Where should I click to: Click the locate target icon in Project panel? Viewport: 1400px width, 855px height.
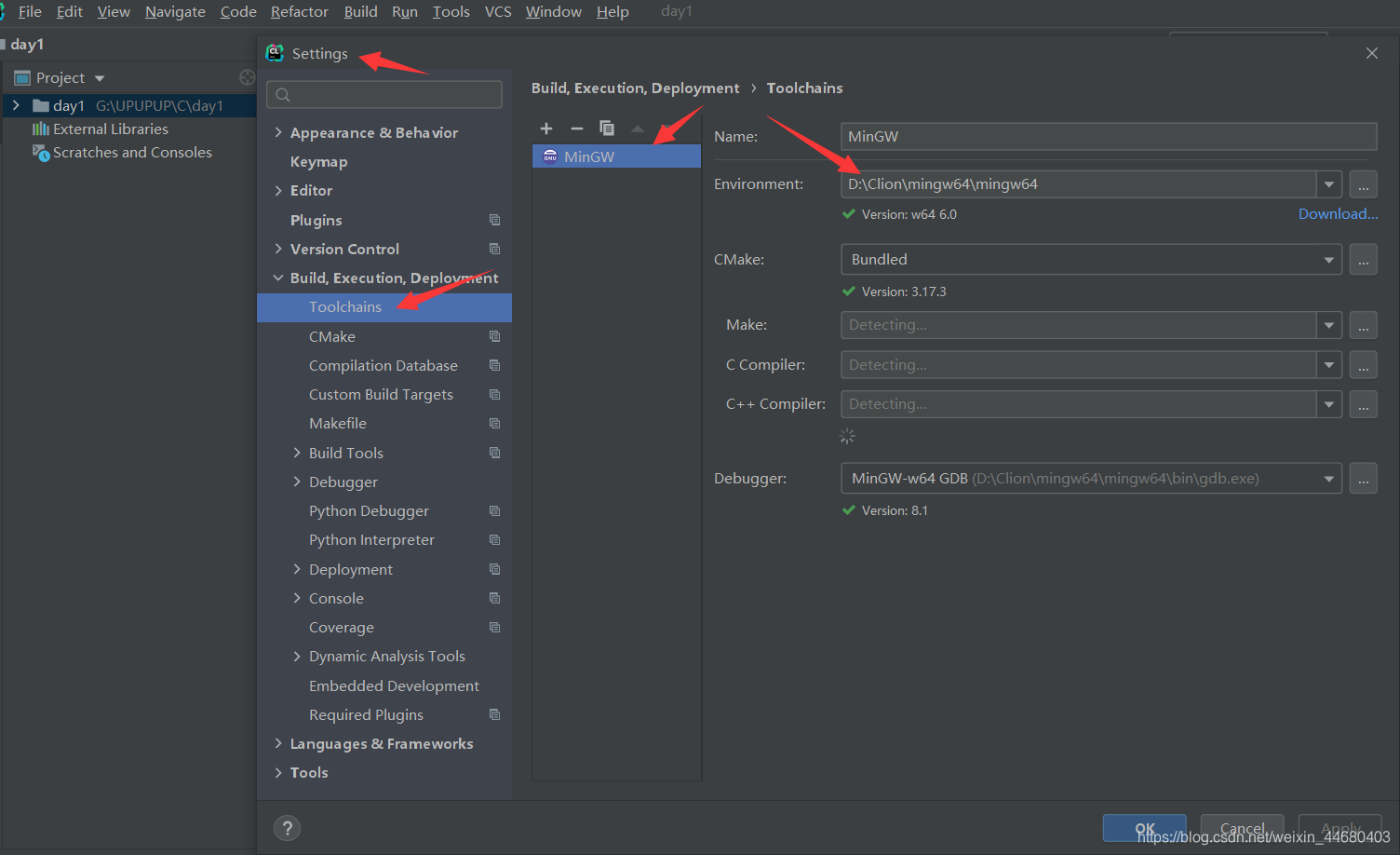tap(248, 77)
